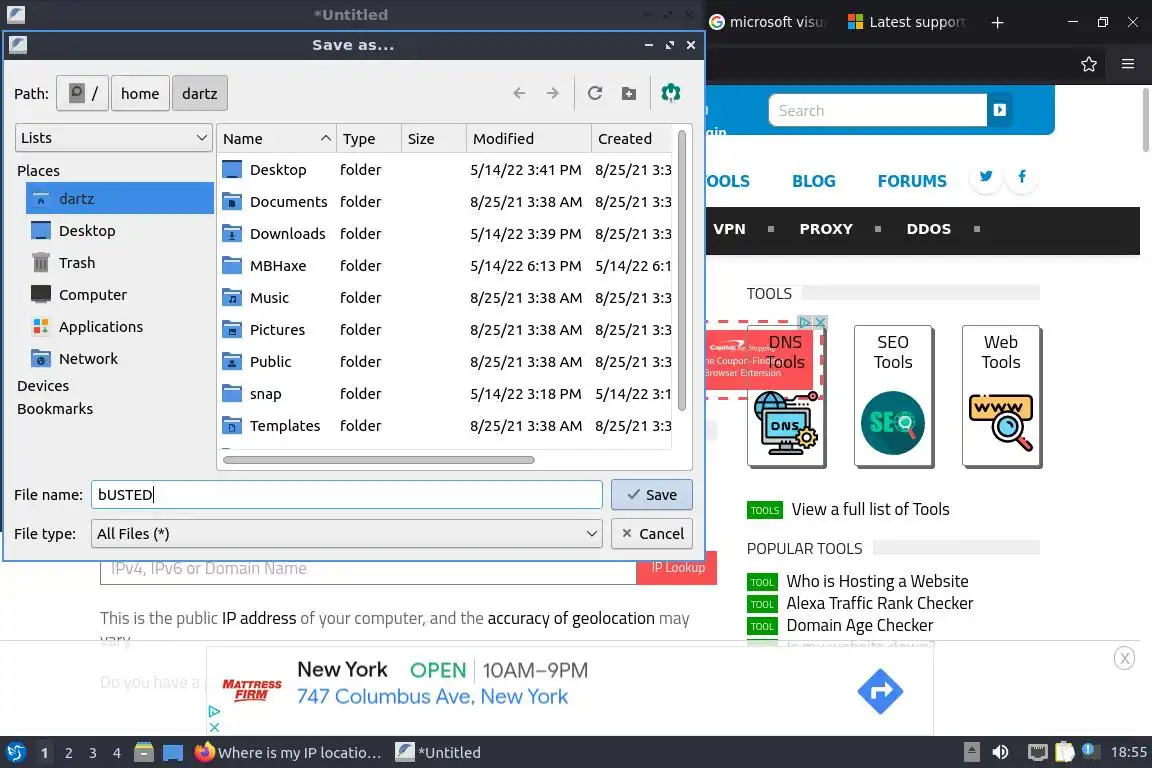Image resolution: width=1152 pixels, height=768 pixels.
Task: Expand Devices section in sidebar
Action: pos(43,386)
